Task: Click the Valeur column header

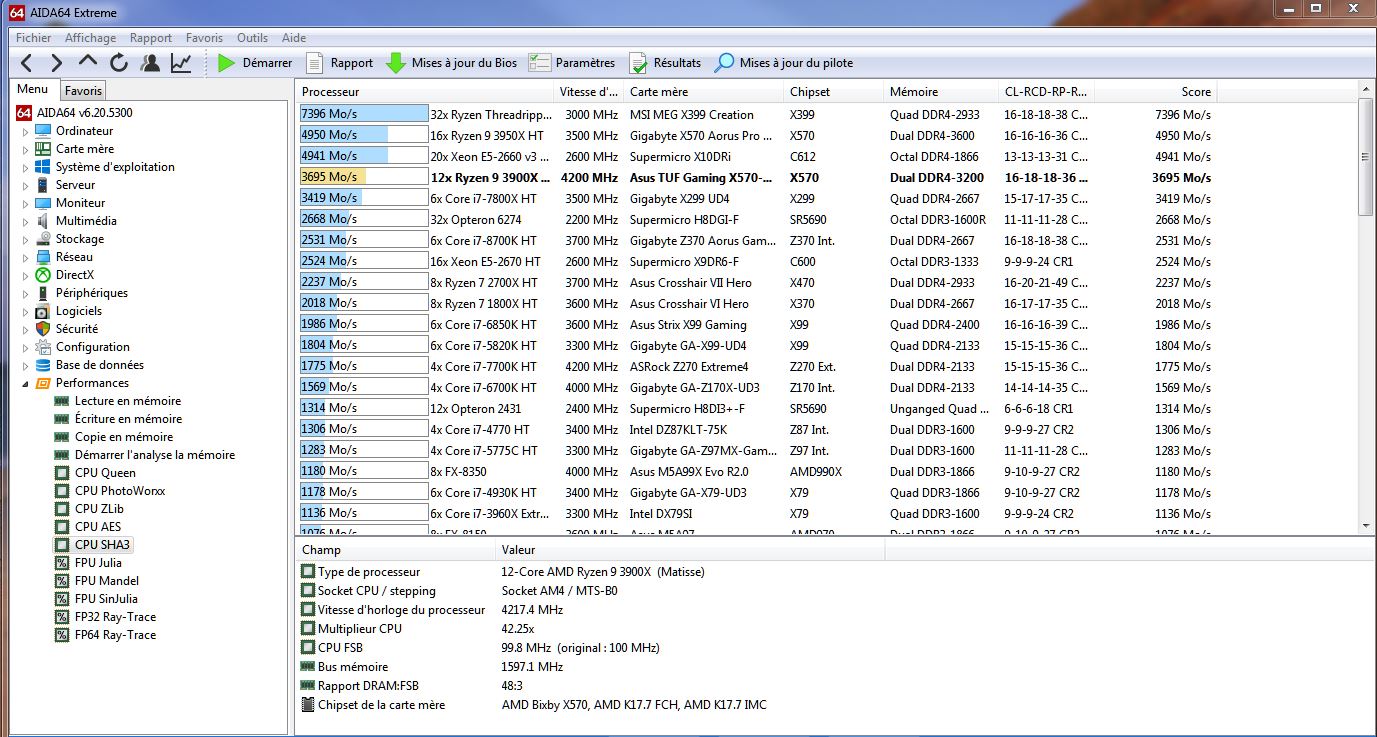Action: [x=690, y=550]
